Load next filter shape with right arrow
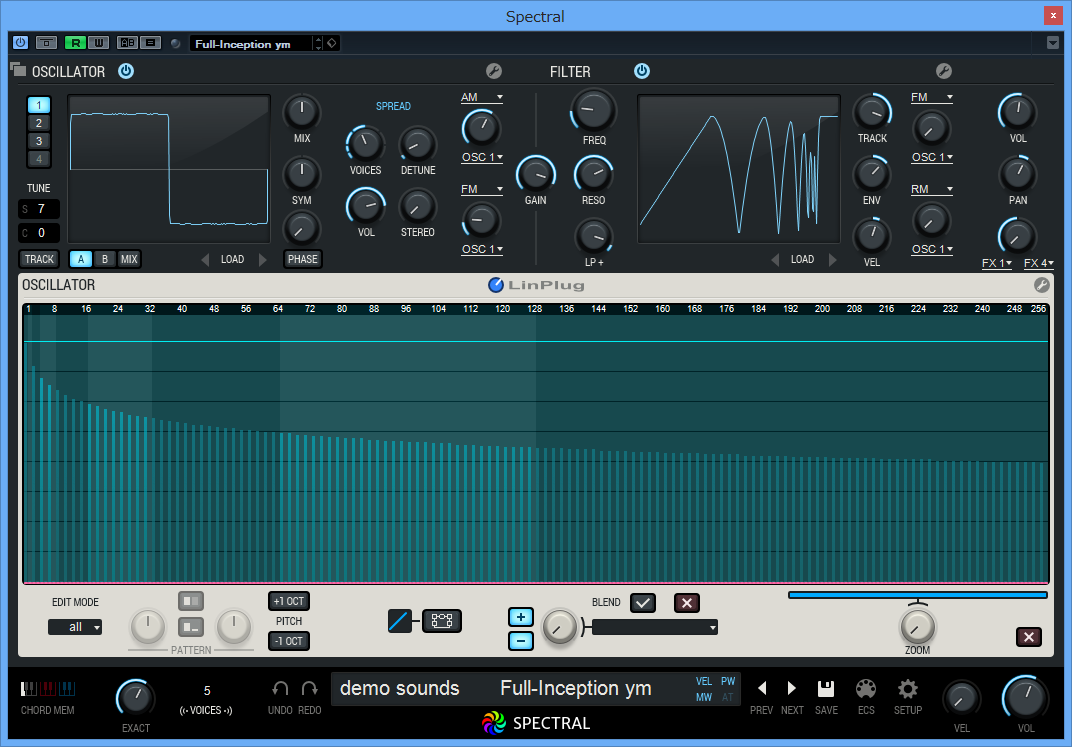1072x747 pixels. pos(833,260)
